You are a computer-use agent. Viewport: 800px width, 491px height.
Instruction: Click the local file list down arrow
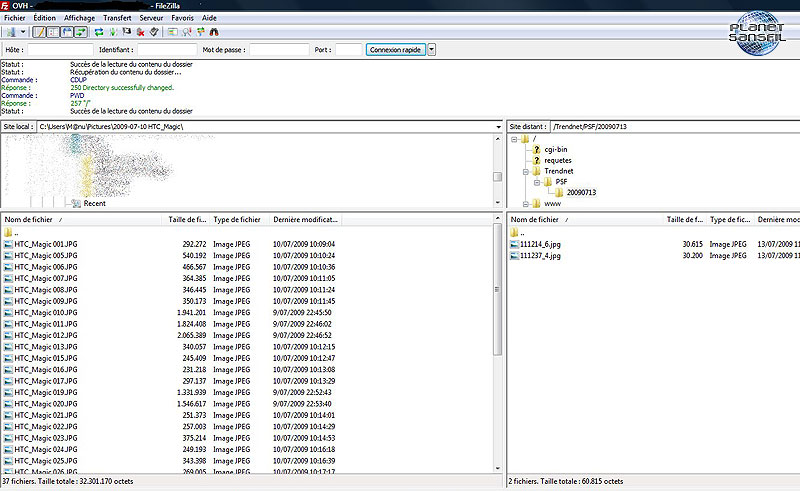click(x=497, y=468)
